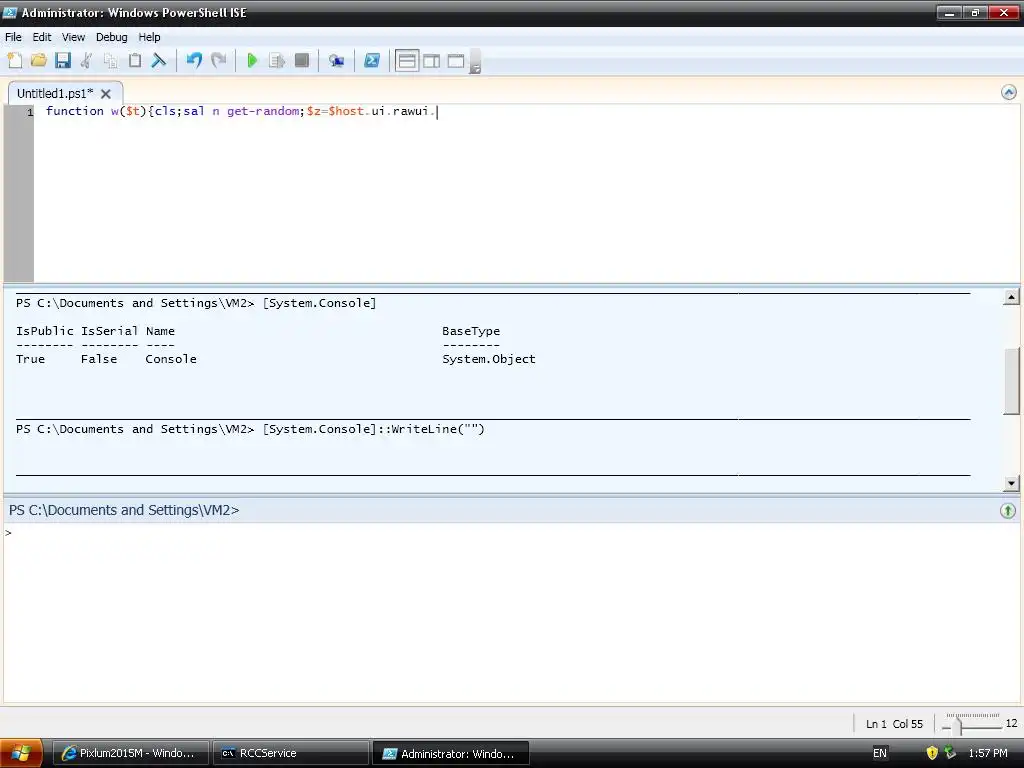Copy selection using the Copy icon
The image size is (1024, 768).
pyautogui.click(x=110, y=61)
